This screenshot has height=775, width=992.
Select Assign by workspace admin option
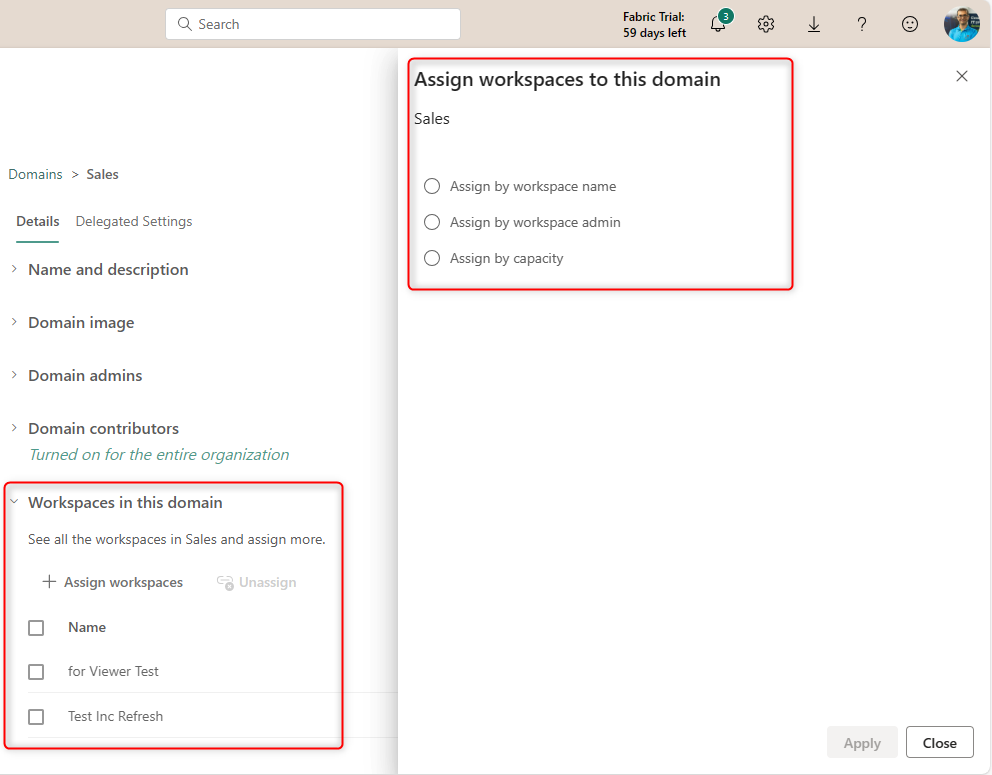[432, 222]
